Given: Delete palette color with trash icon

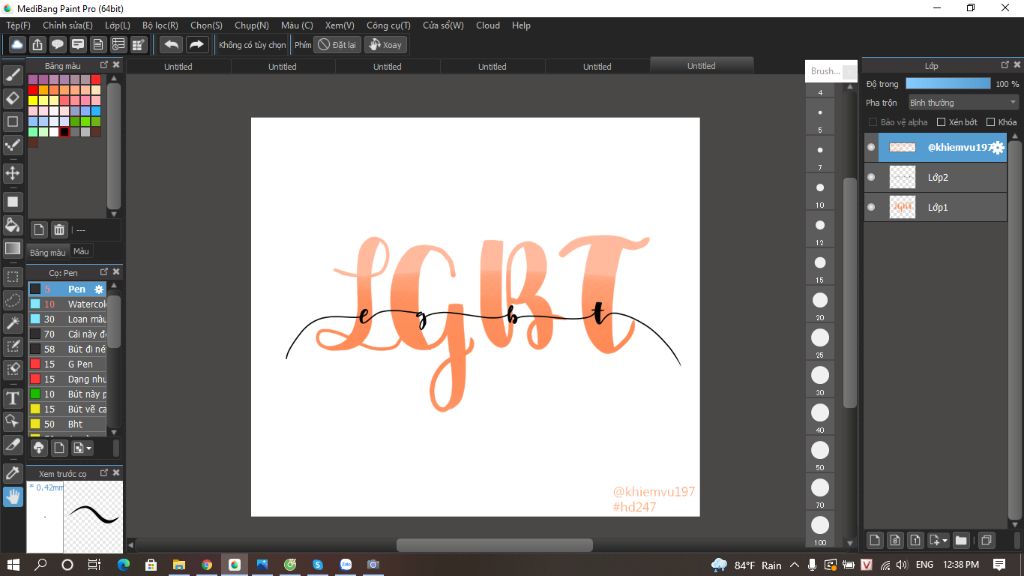Looking at the screenshot, I should 59,230.
